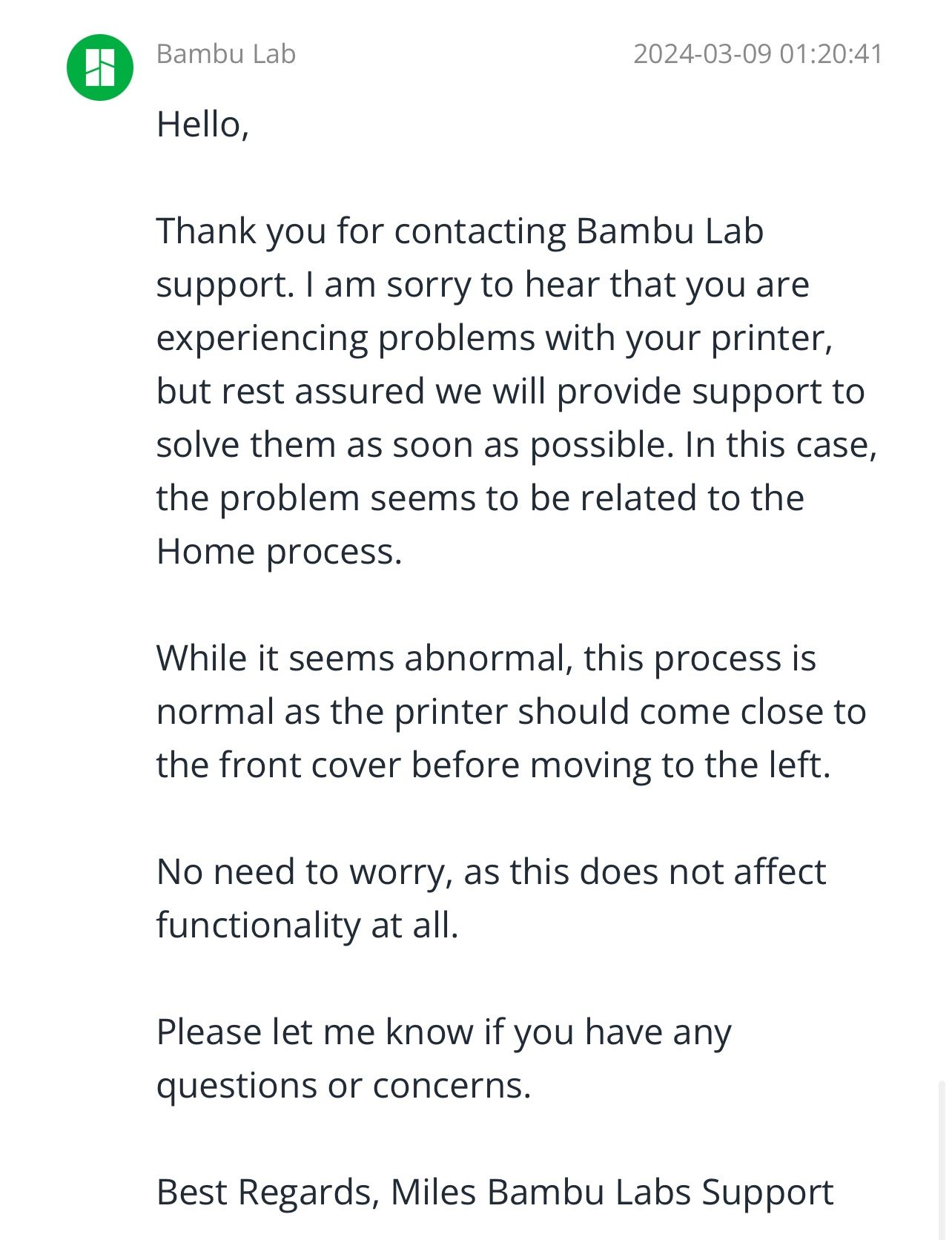Click the "the front cover before moving" line
This screenshot has width=952, height=1240.
494,765
